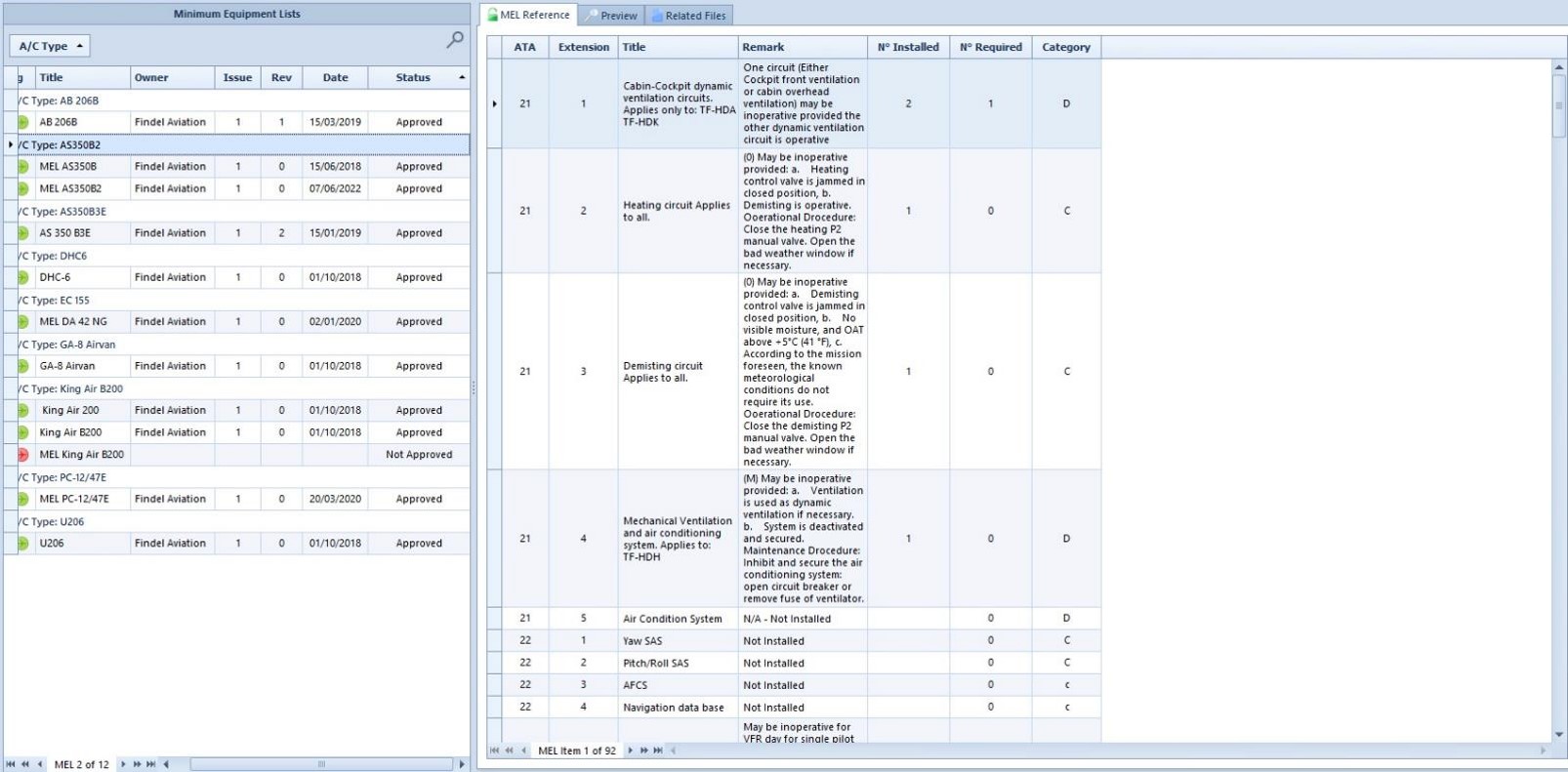Click down arrow of MEL Reference vertical scrollbar
The height and width of the screenshot is (772, 1568).
click(1559, 735)
